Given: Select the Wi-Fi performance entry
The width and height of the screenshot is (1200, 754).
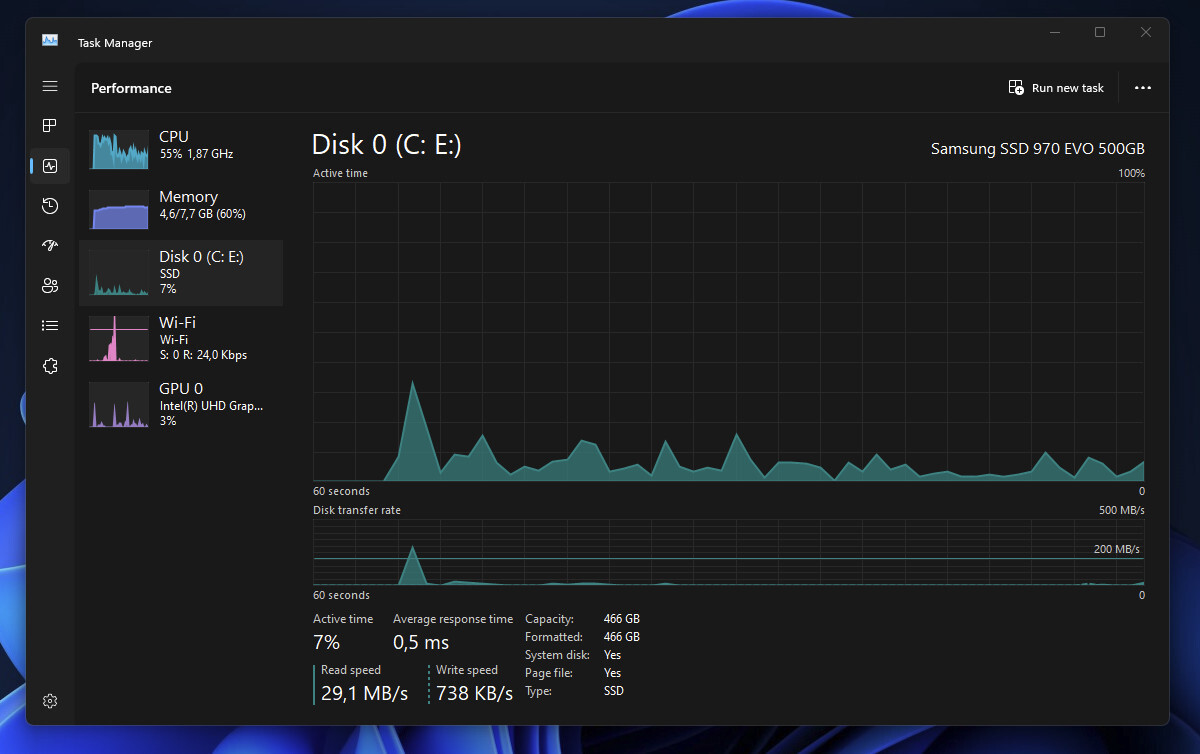Looking at the screenshot, I should tap(181, 339).
